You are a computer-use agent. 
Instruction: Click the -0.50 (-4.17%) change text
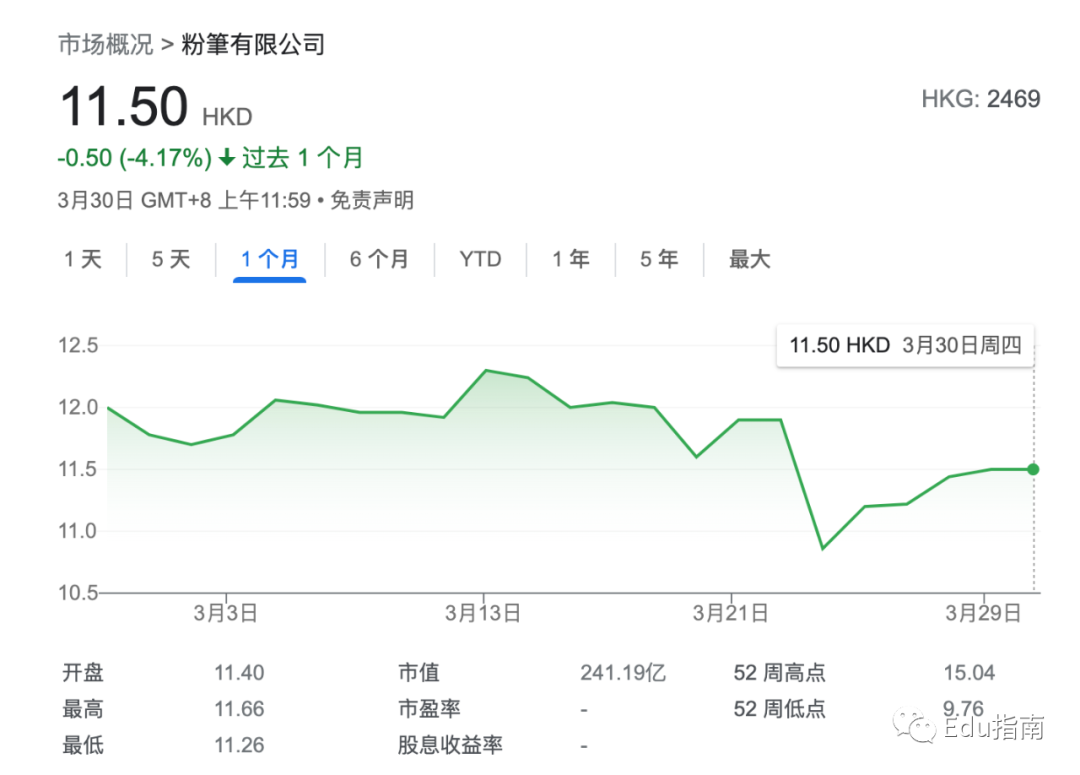(x=134, y=158)
